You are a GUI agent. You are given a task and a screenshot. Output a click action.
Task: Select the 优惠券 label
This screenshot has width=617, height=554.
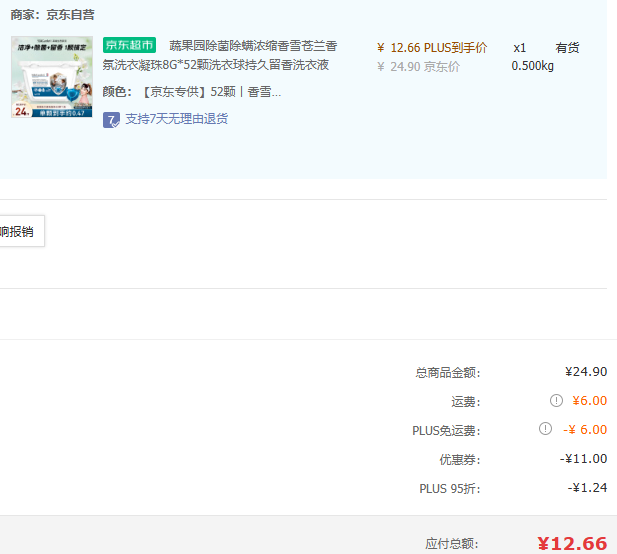(x=460, y=460)
